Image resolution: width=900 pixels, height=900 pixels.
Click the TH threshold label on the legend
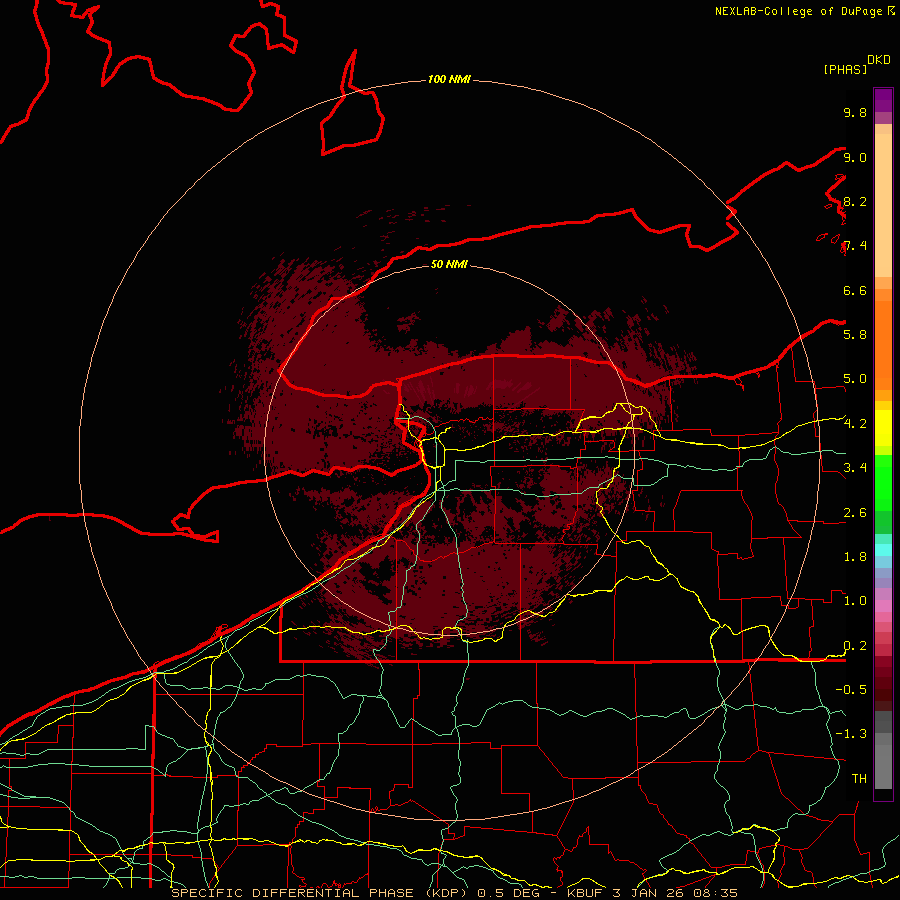859,779
